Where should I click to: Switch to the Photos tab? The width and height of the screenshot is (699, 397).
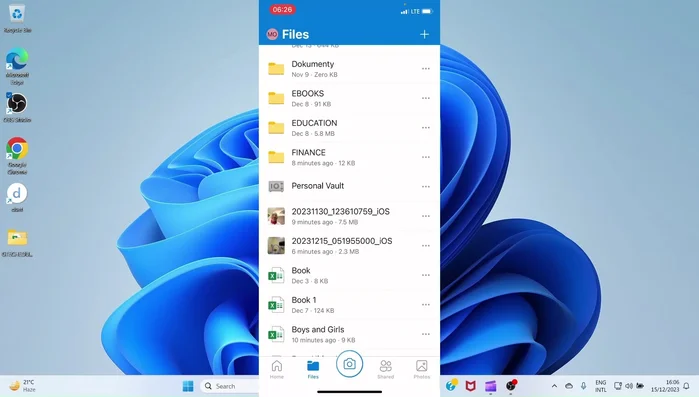pyautogui.click(x=421, y=369)
